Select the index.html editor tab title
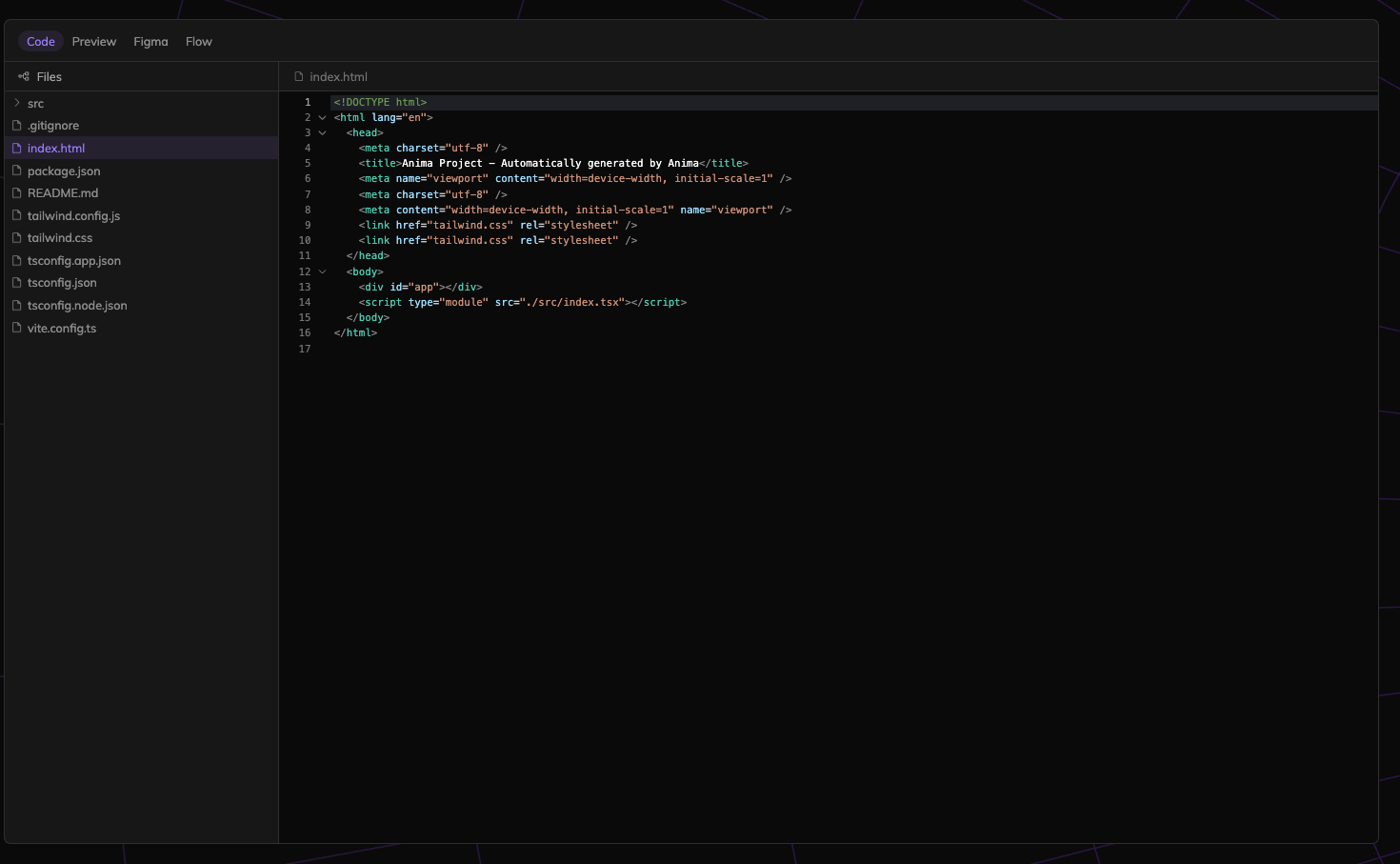 338,76
